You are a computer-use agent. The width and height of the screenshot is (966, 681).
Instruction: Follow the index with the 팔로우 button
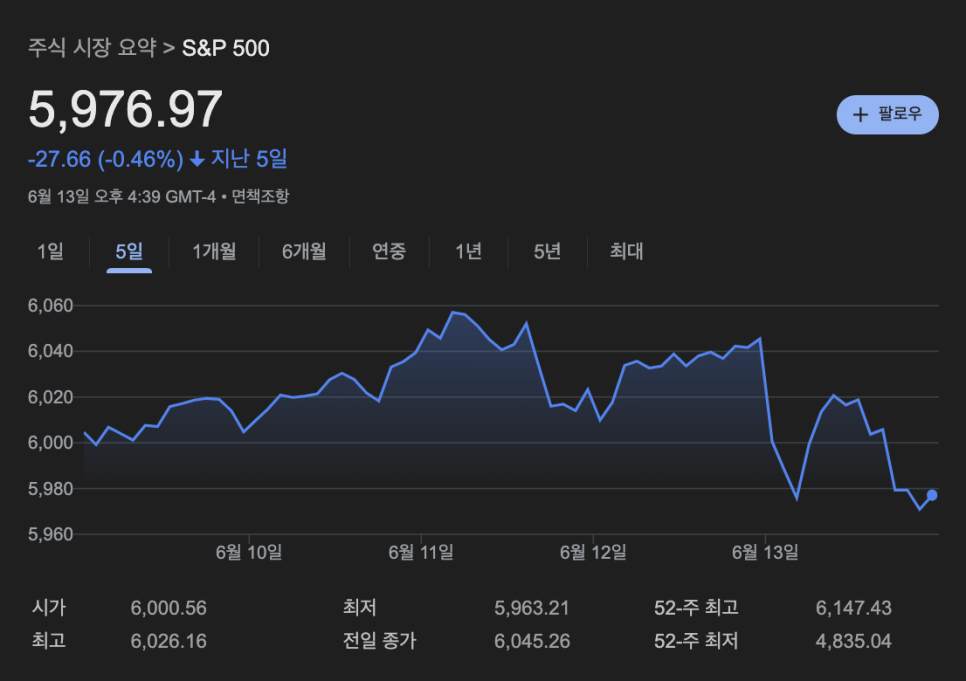(887, 115)
